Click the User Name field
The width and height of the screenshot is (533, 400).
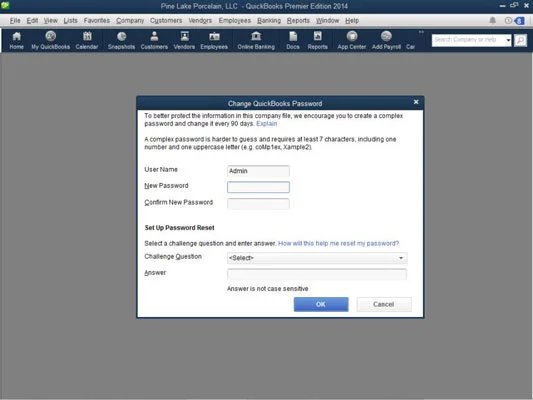pyautogui.click(x=258, y=171)
